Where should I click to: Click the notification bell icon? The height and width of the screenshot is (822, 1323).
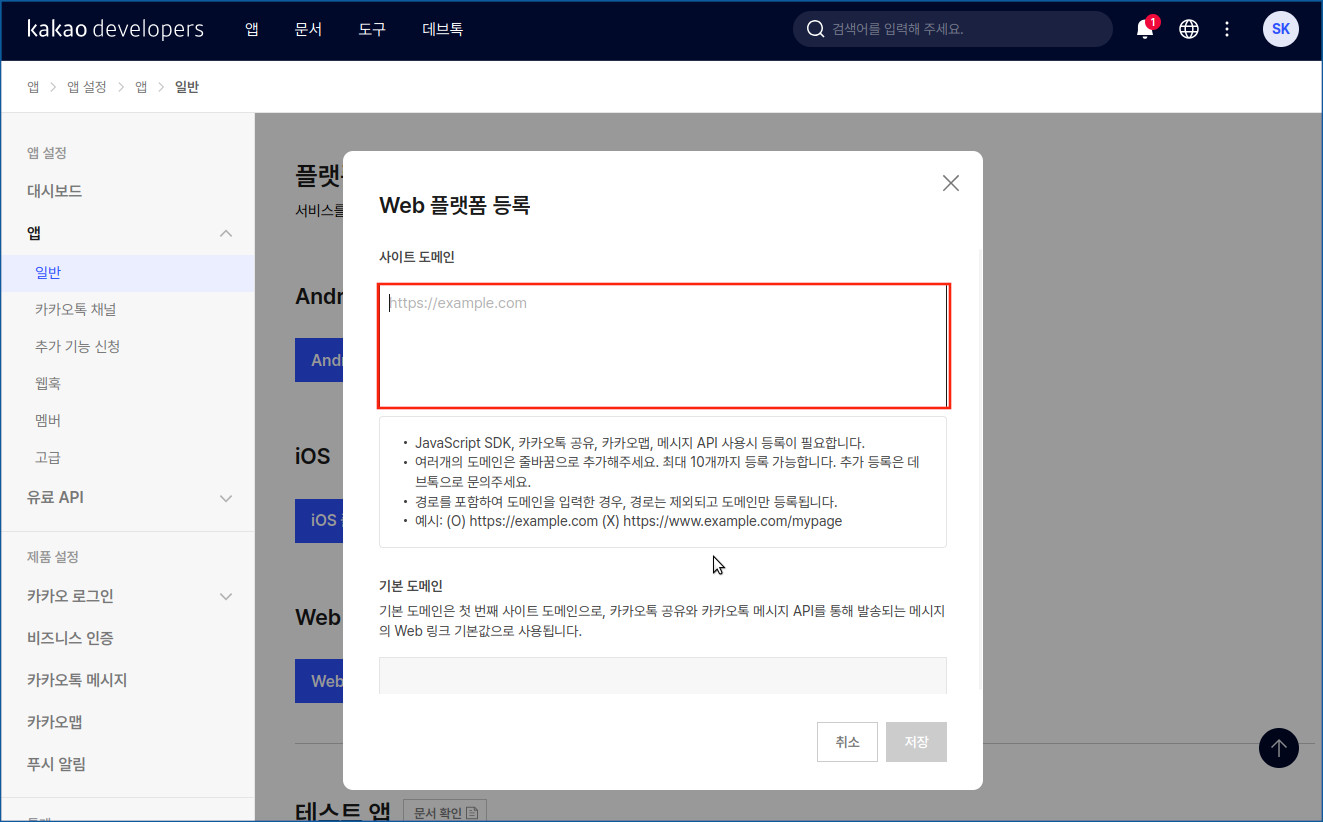1145,29
